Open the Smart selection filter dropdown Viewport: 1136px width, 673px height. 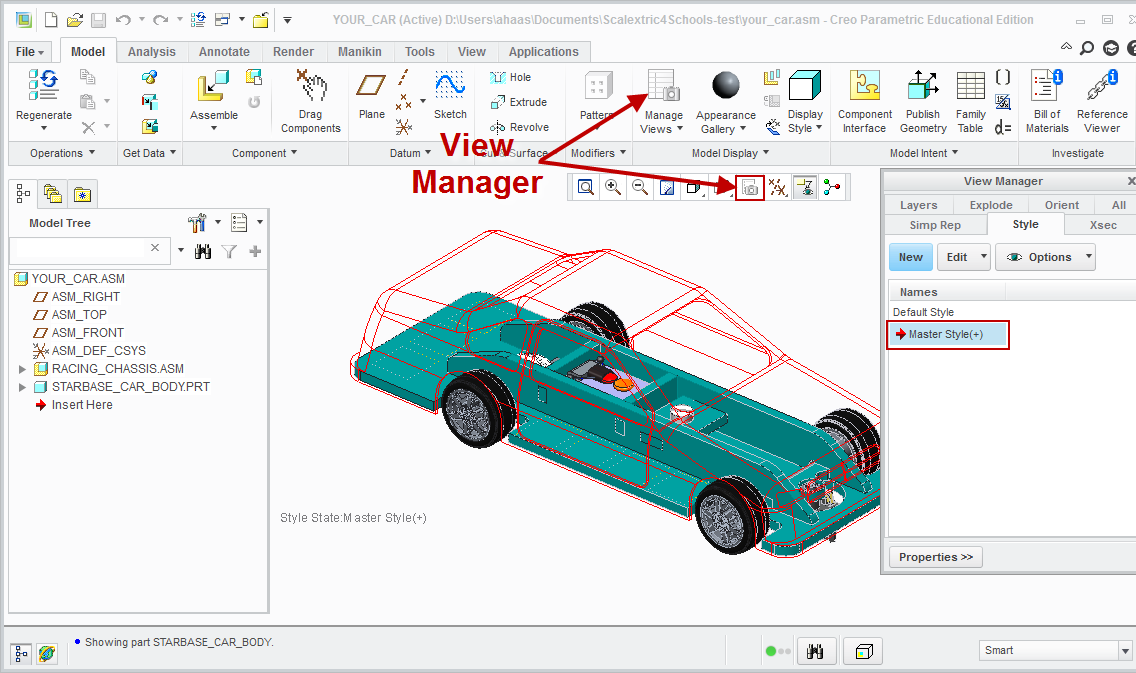point(1125,651)
